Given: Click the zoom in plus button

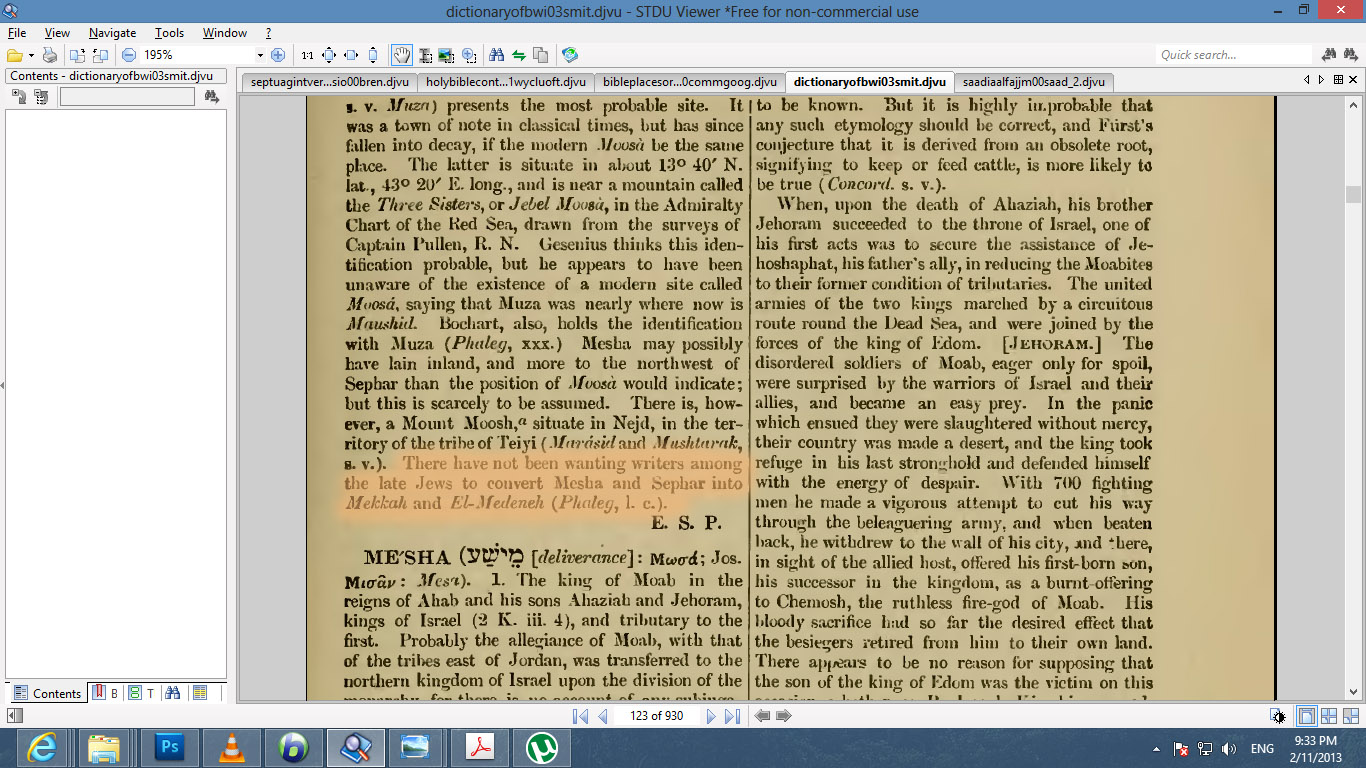Looking at the screenshot, I should click(x=278, y=55).
